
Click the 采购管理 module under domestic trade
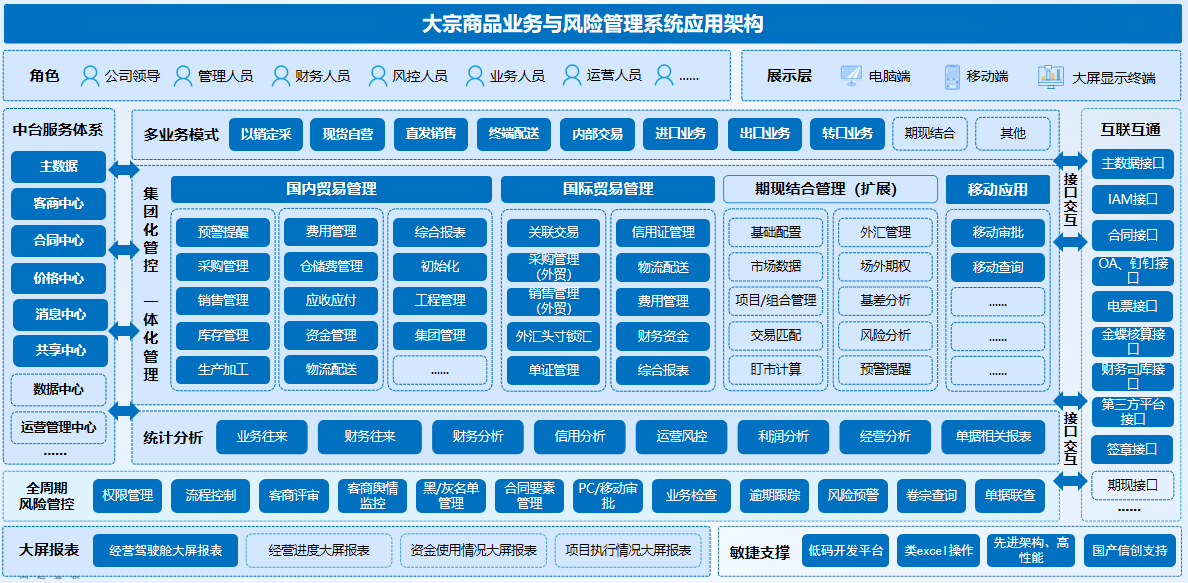pyautogui.click(x=223, y=267)
